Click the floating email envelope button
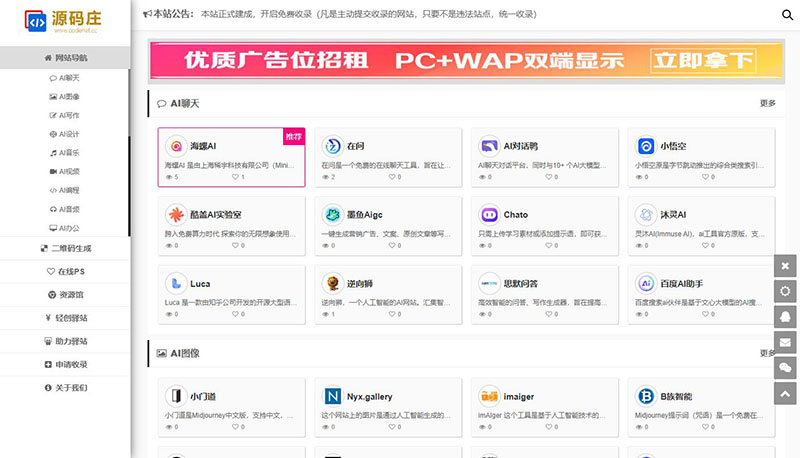The width and height of the screenshot is (800, 458). coord(785,342)
